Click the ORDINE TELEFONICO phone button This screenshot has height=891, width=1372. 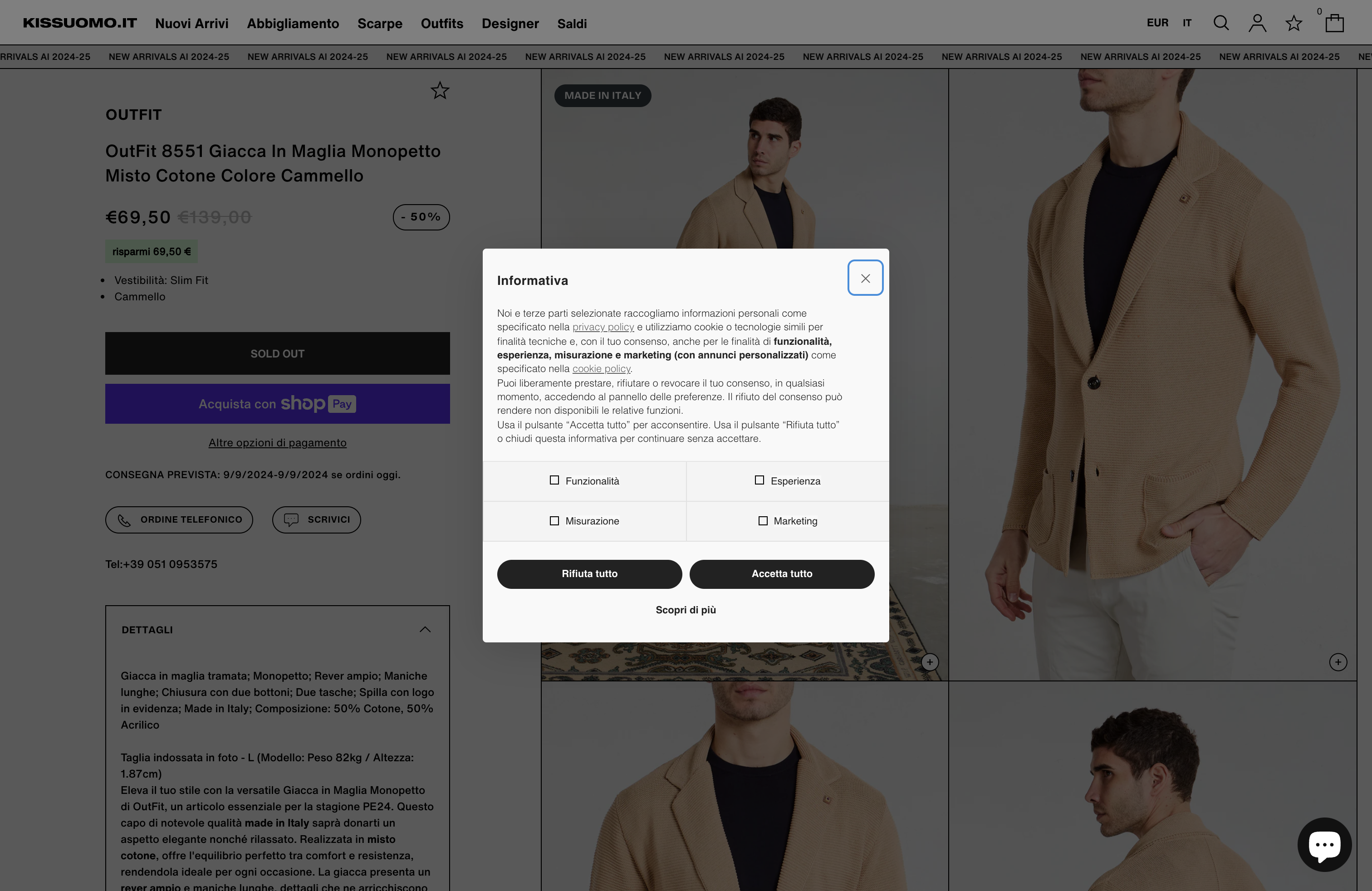click(179, 519)
